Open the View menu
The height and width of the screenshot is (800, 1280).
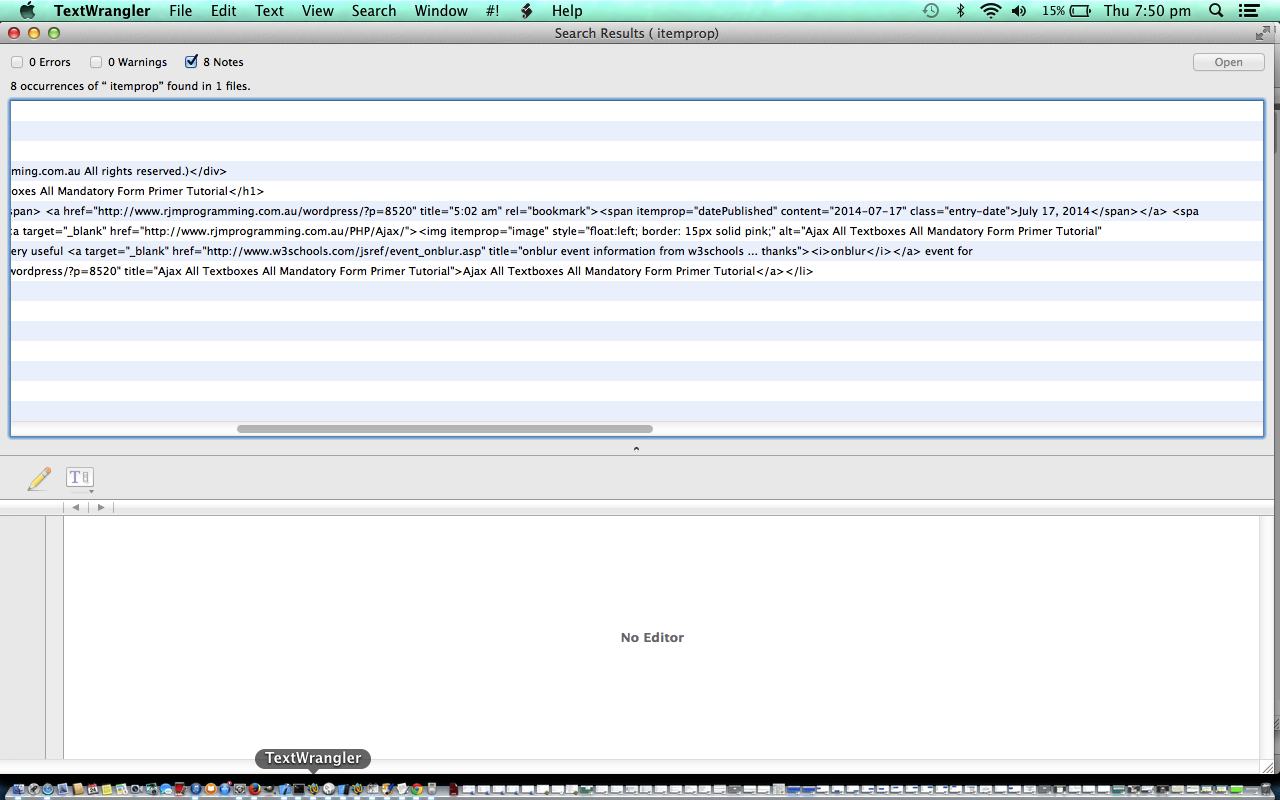(x=318, y=11)
